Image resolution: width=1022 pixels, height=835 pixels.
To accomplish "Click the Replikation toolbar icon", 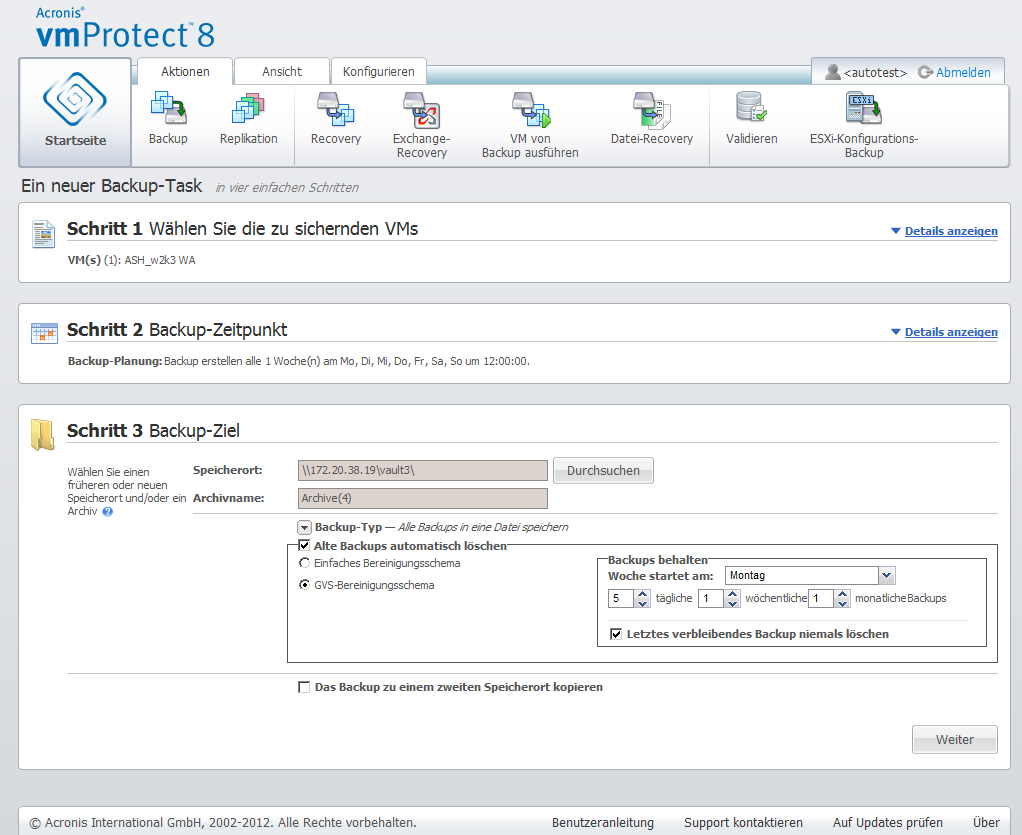I will tap(248, 108).
